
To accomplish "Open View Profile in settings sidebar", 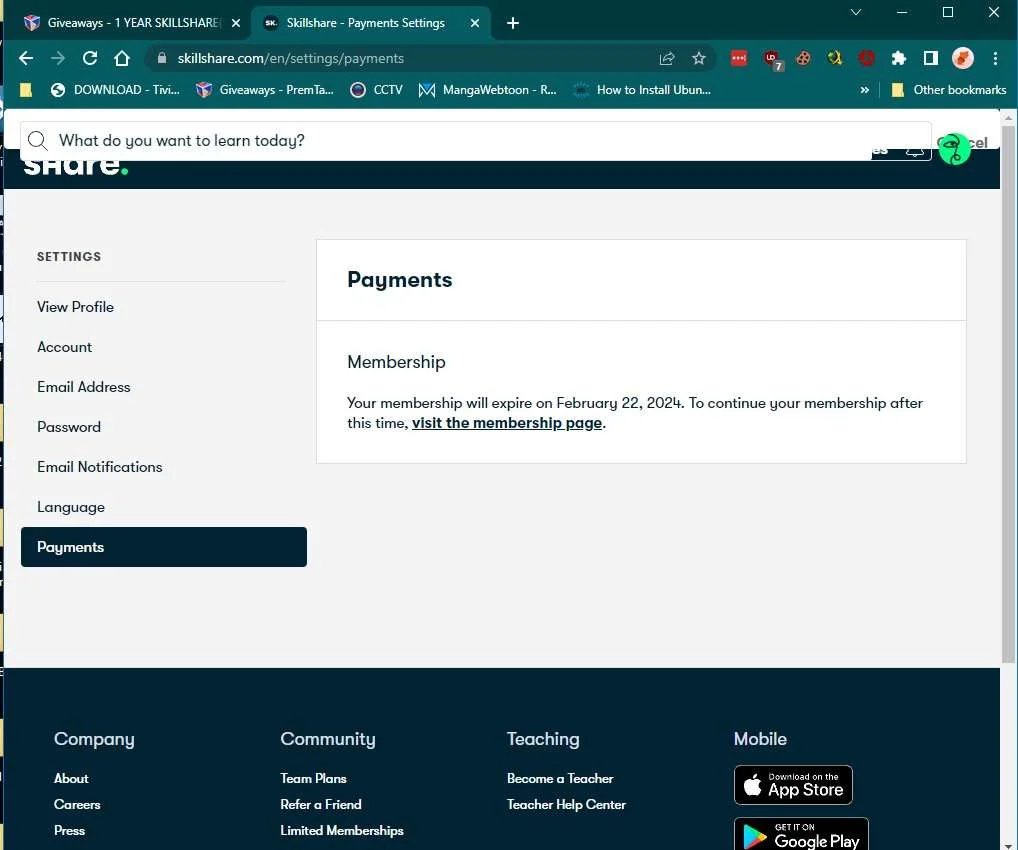I will (x=75, y=307).
